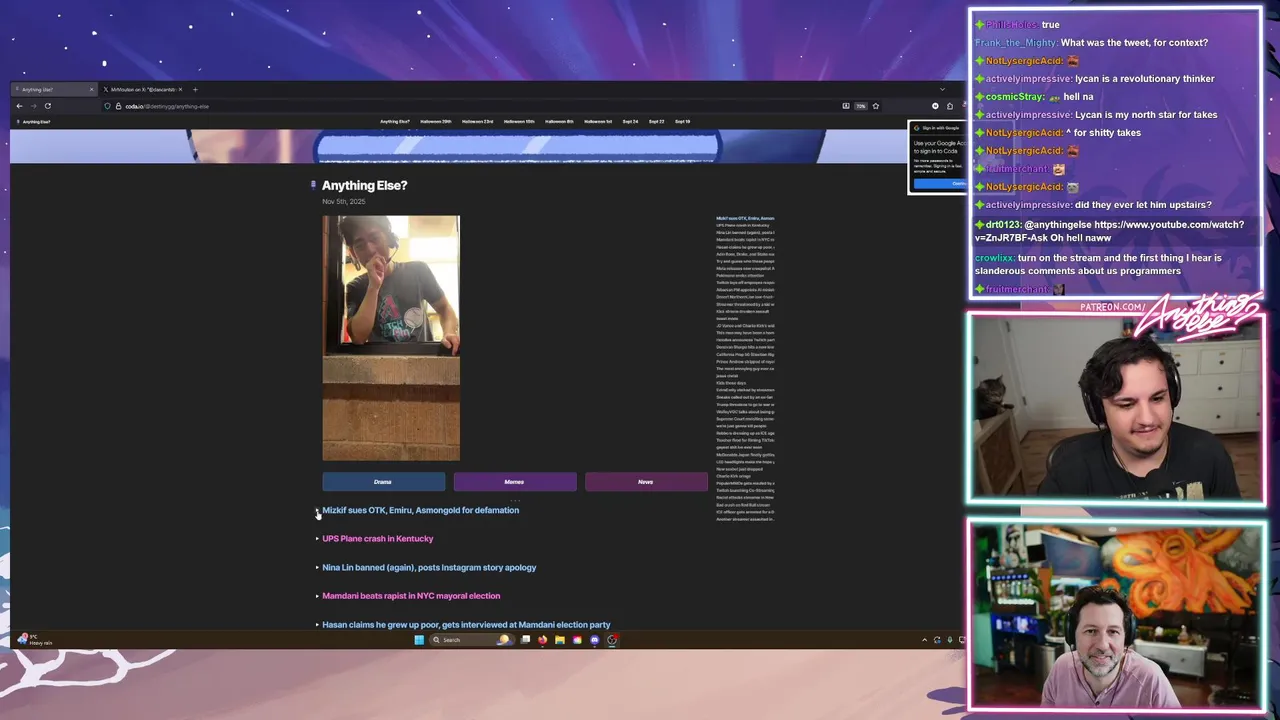Click the Nov 5th, 2025 date text
The width and height of the screenshot is (1280, 720).
[343, 201]
